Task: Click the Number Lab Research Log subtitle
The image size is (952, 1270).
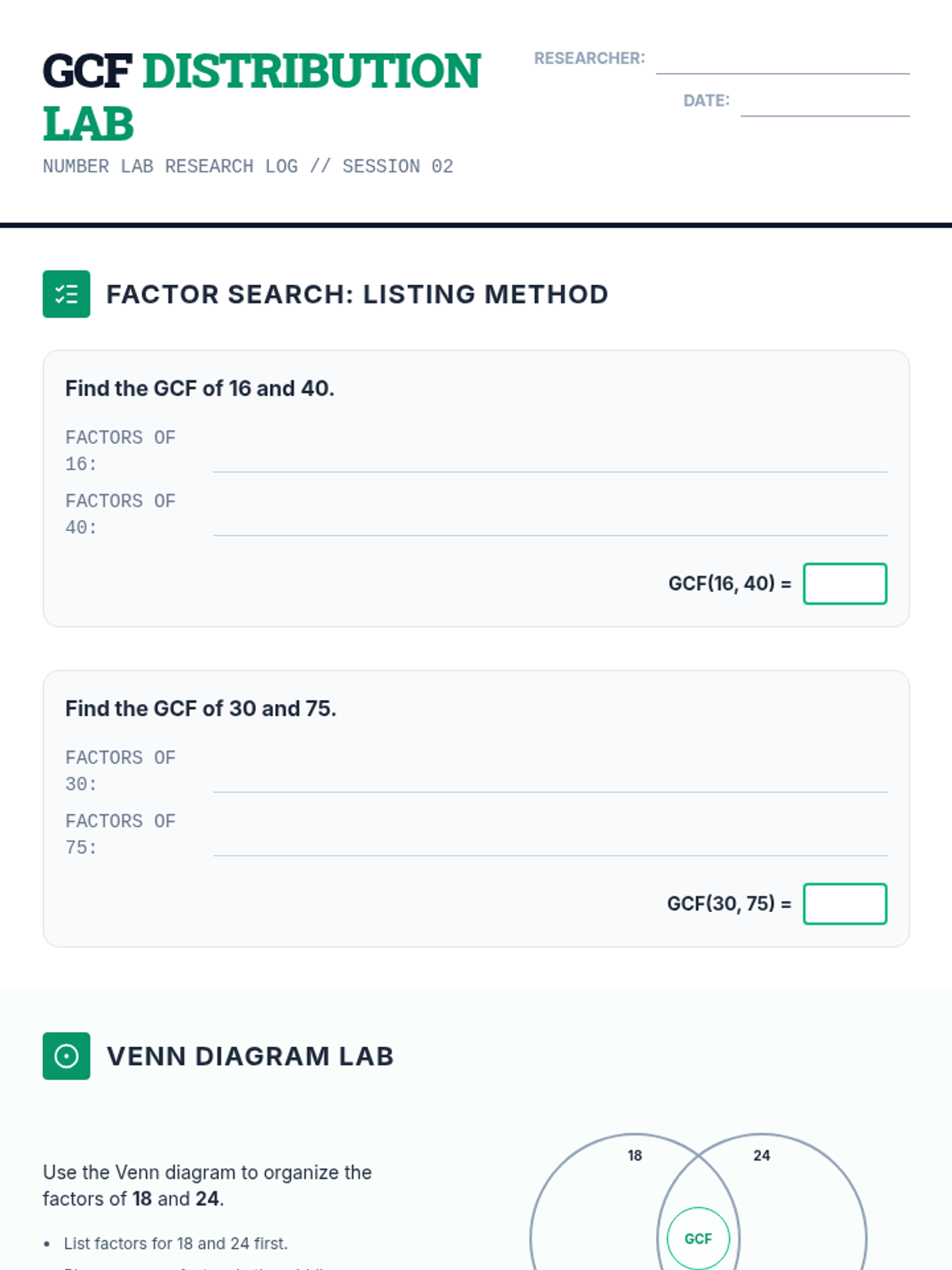Action: (x=248, y=167)
